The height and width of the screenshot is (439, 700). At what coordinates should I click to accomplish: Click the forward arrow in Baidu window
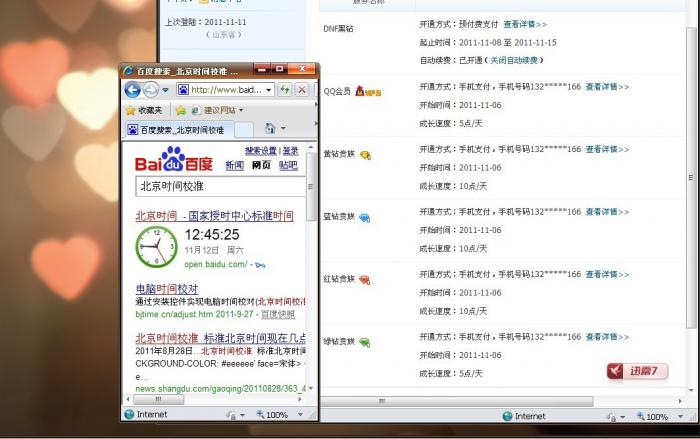pyautogui.click(x=151, y=90)
